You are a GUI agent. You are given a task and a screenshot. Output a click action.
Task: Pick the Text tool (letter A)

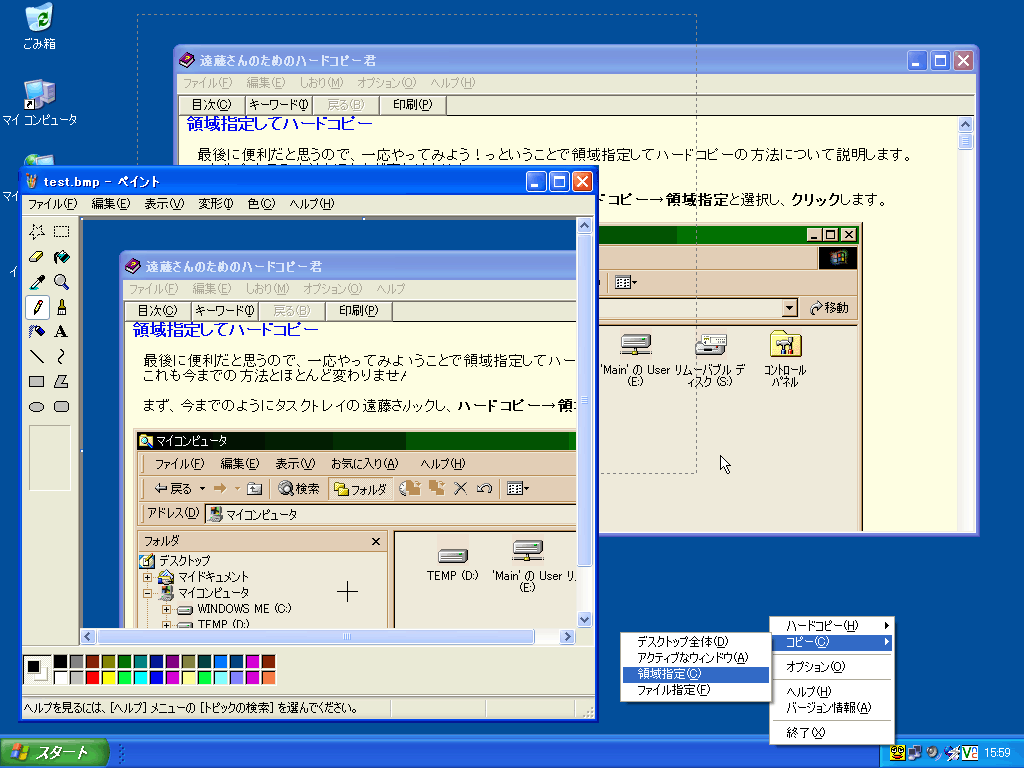pos(61,331)
